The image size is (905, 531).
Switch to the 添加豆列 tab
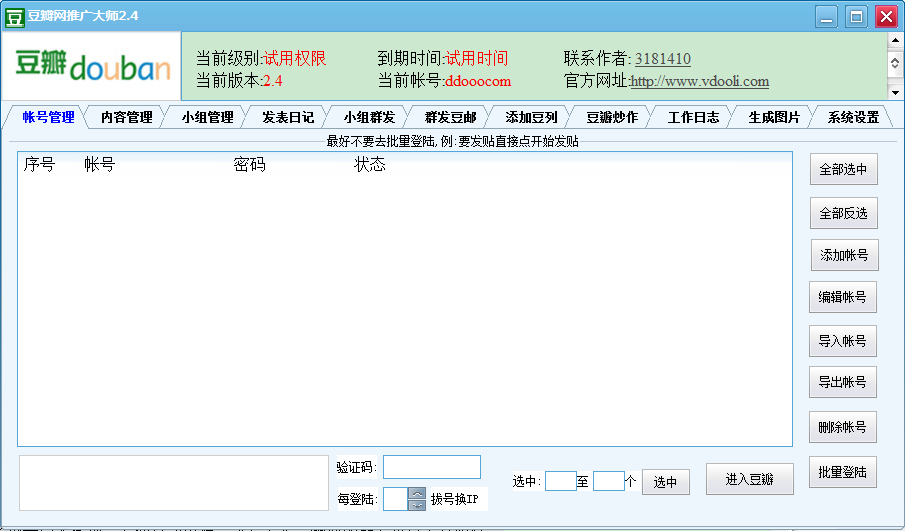[531, 117]
